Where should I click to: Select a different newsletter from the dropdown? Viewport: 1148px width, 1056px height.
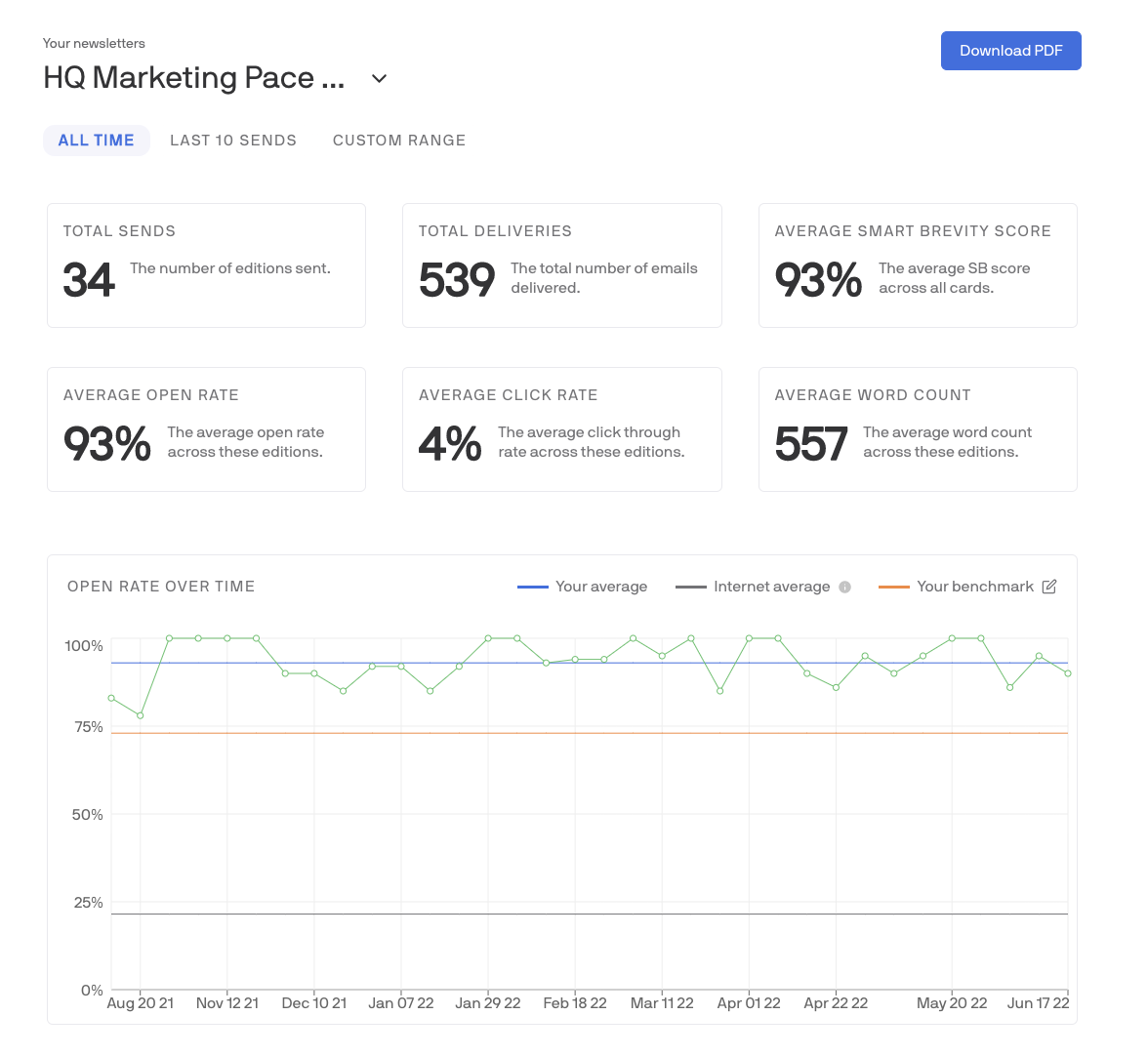pos(379,78)
